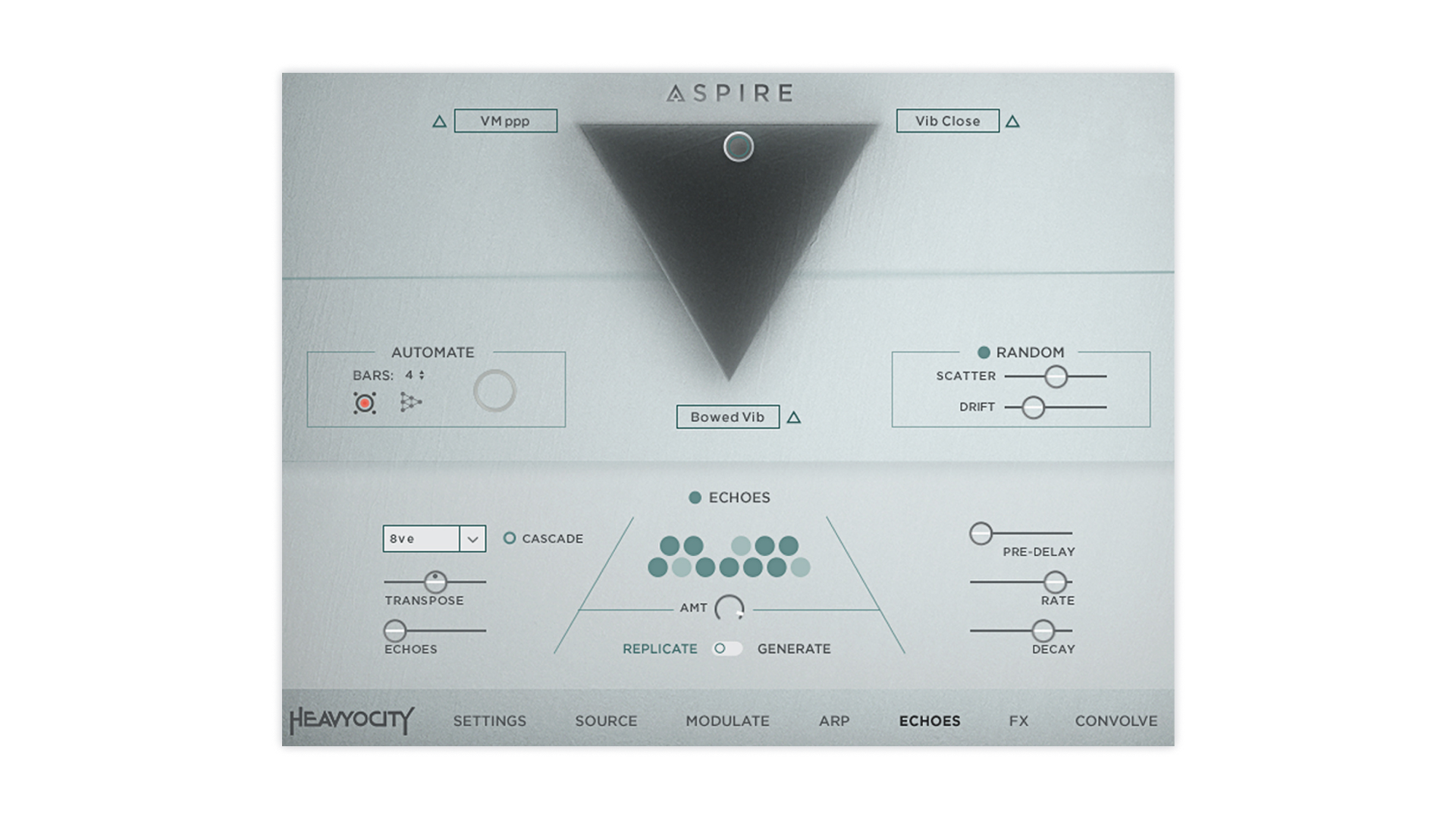This screenshot has width=1456, height=819.
Task: Enable the Cascade option
Action: (x=510, y=538)
